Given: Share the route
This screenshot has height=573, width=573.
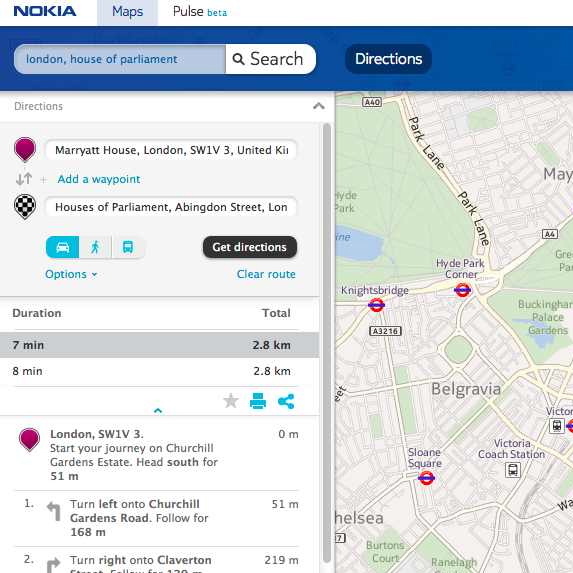Looking at the screenshot, I should [286, 401].
